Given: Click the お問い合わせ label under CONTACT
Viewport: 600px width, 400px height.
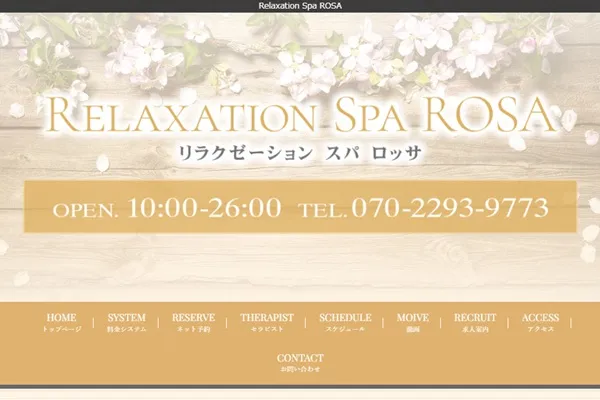Looking at the screenshot, I should coord(300,369).
